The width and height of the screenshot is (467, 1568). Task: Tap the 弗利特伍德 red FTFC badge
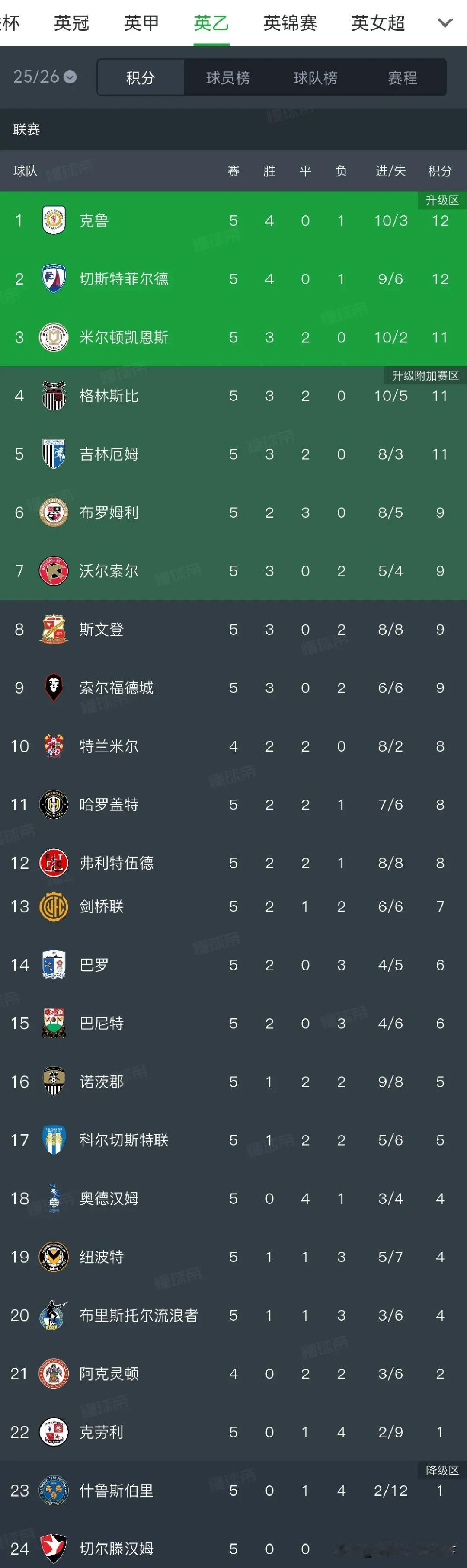54,863
